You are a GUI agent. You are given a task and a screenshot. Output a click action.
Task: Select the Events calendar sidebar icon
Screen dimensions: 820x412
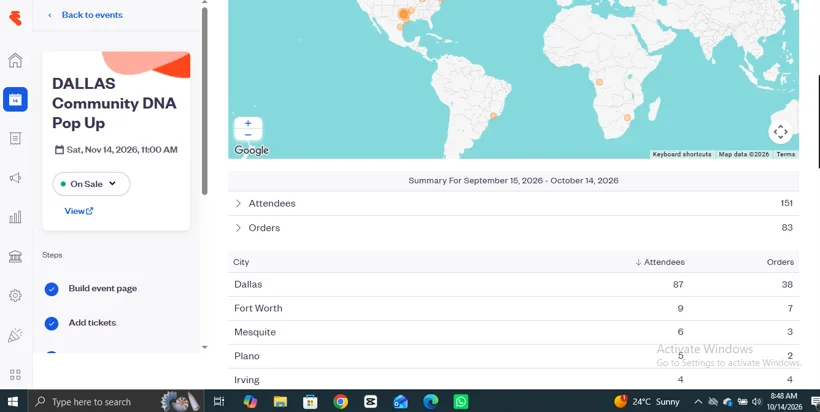point(15,99)
